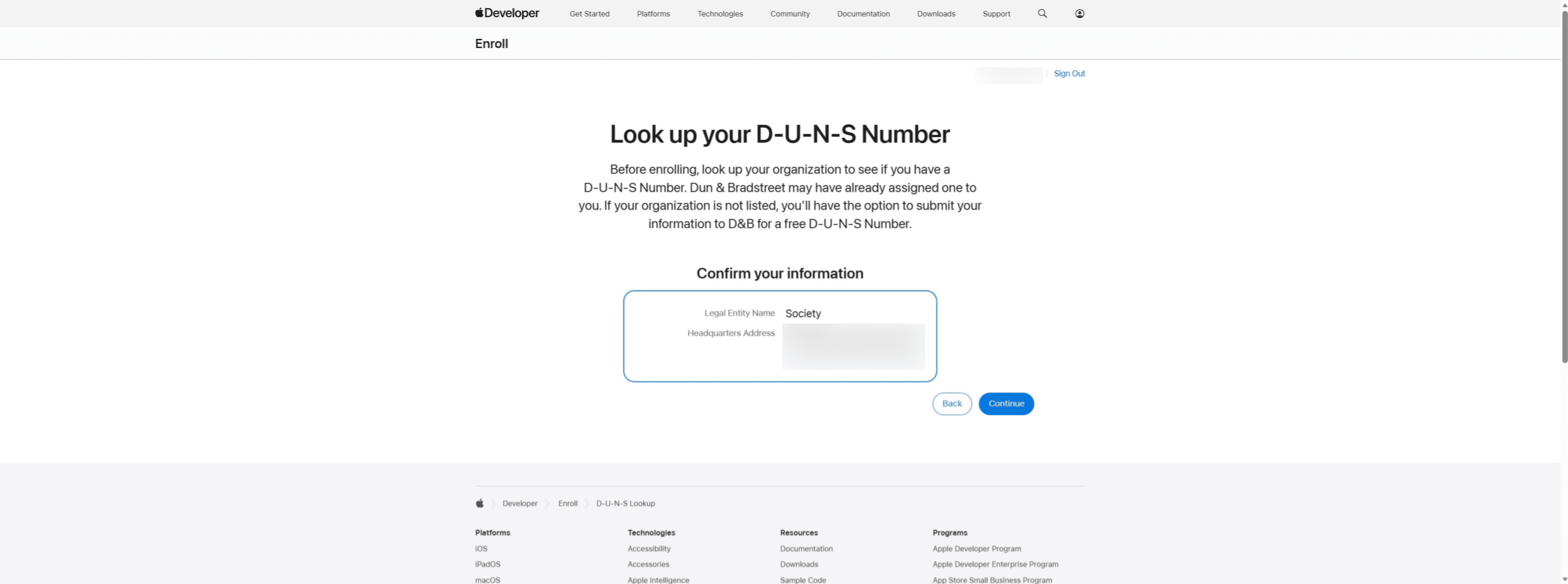Open Accessibility footer link

pyautogui.click(x=649, y=548)
